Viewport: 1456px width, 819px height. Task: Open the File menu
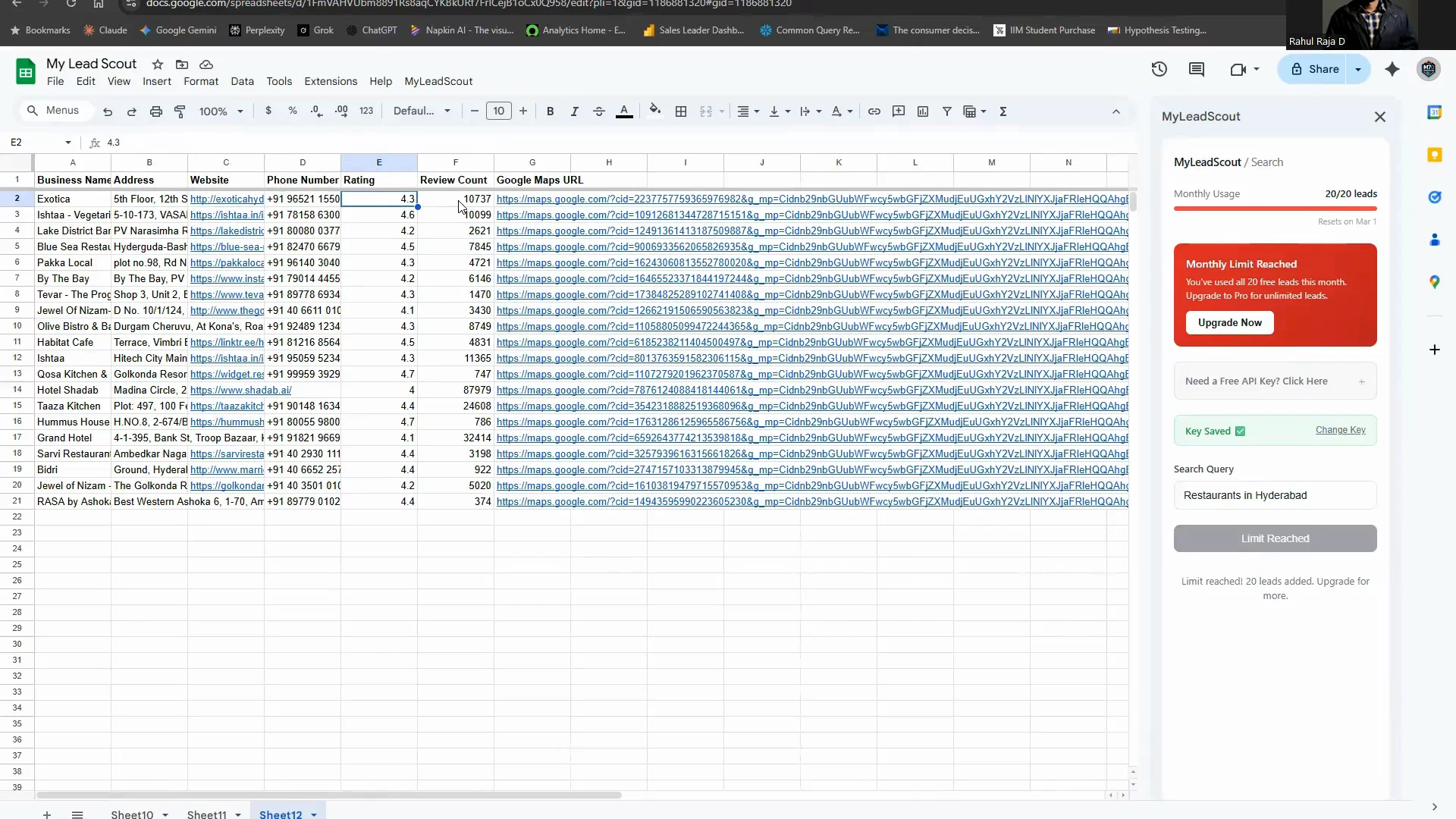pyautogui.click(x=55, y=81)
